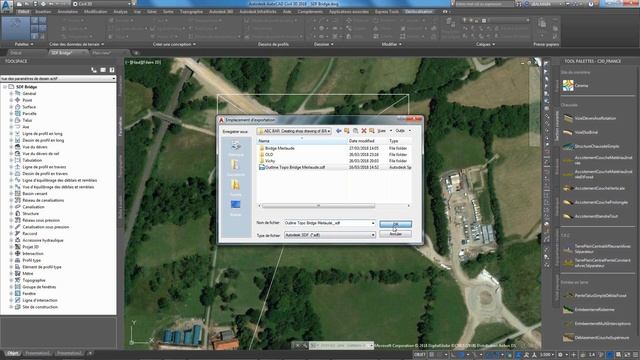
Task: Click the Surface node icon in the Toolspace tree
Action: pyautogui.click(x=18, y=107)
